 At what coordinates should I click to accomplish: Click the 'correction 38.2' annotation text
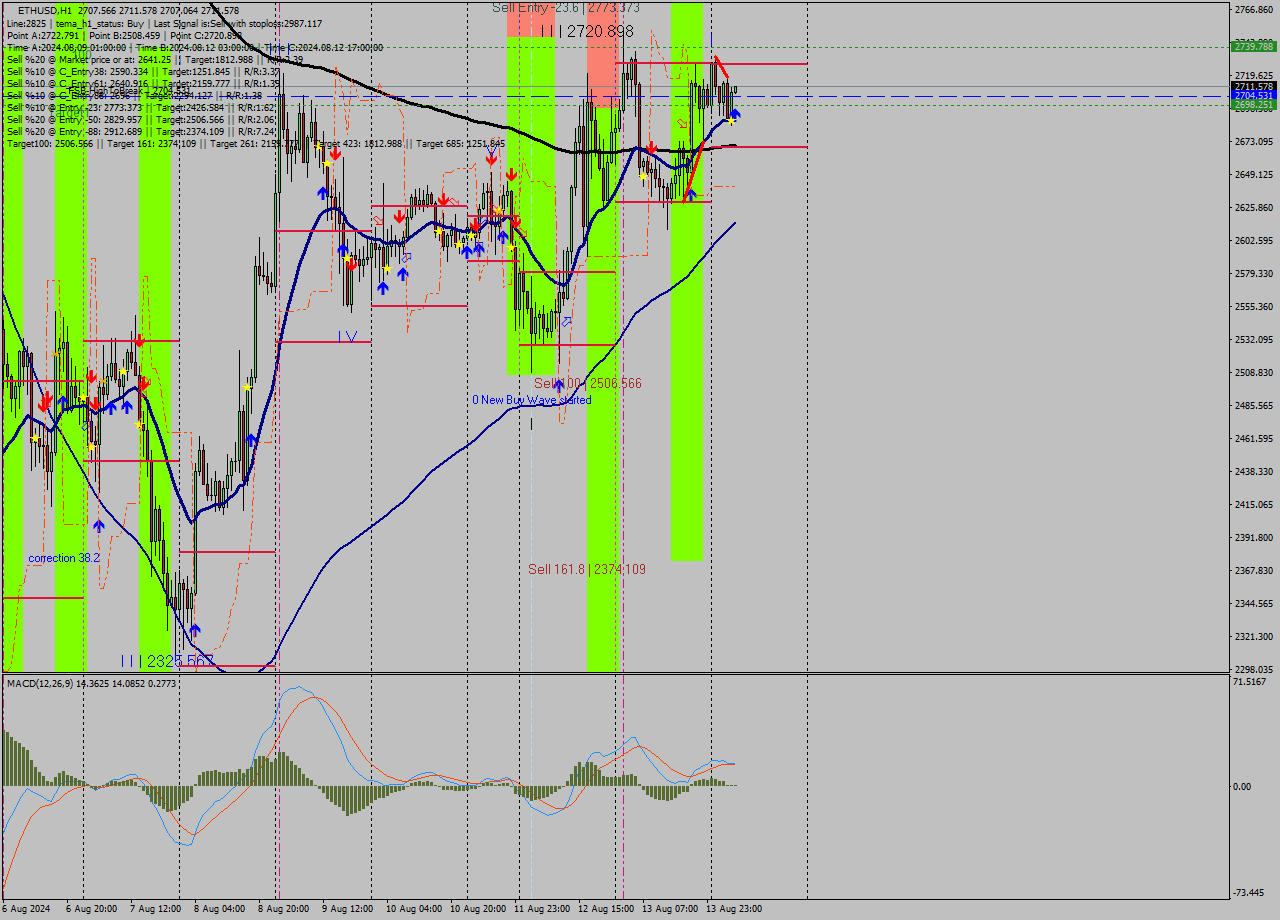click(x=64, y=557)
